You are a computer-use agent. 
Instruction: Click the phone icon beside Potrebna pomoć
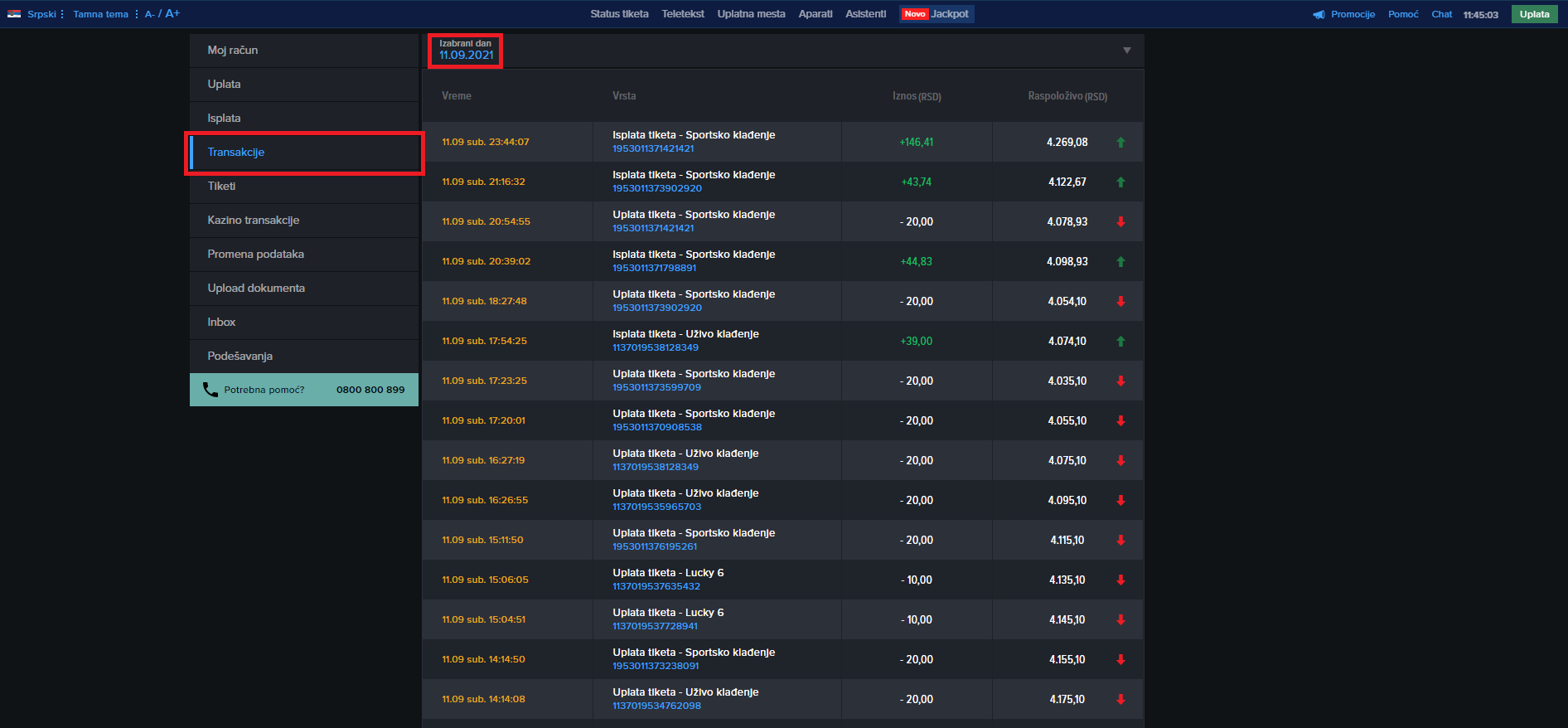tap(211, 390)
